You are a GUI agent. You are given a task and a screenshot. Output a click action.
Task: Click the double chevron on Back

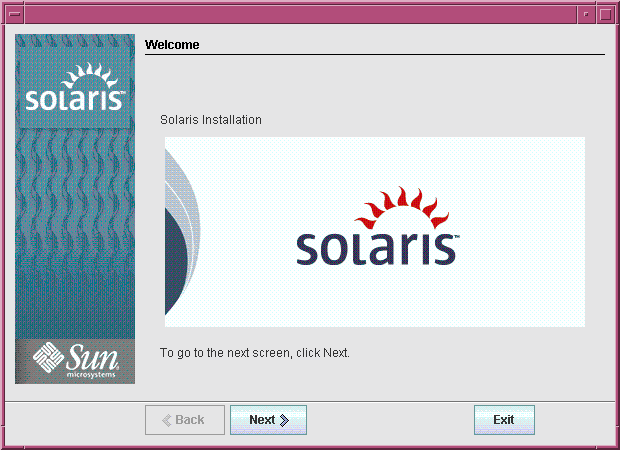click(x=166, y=420)
